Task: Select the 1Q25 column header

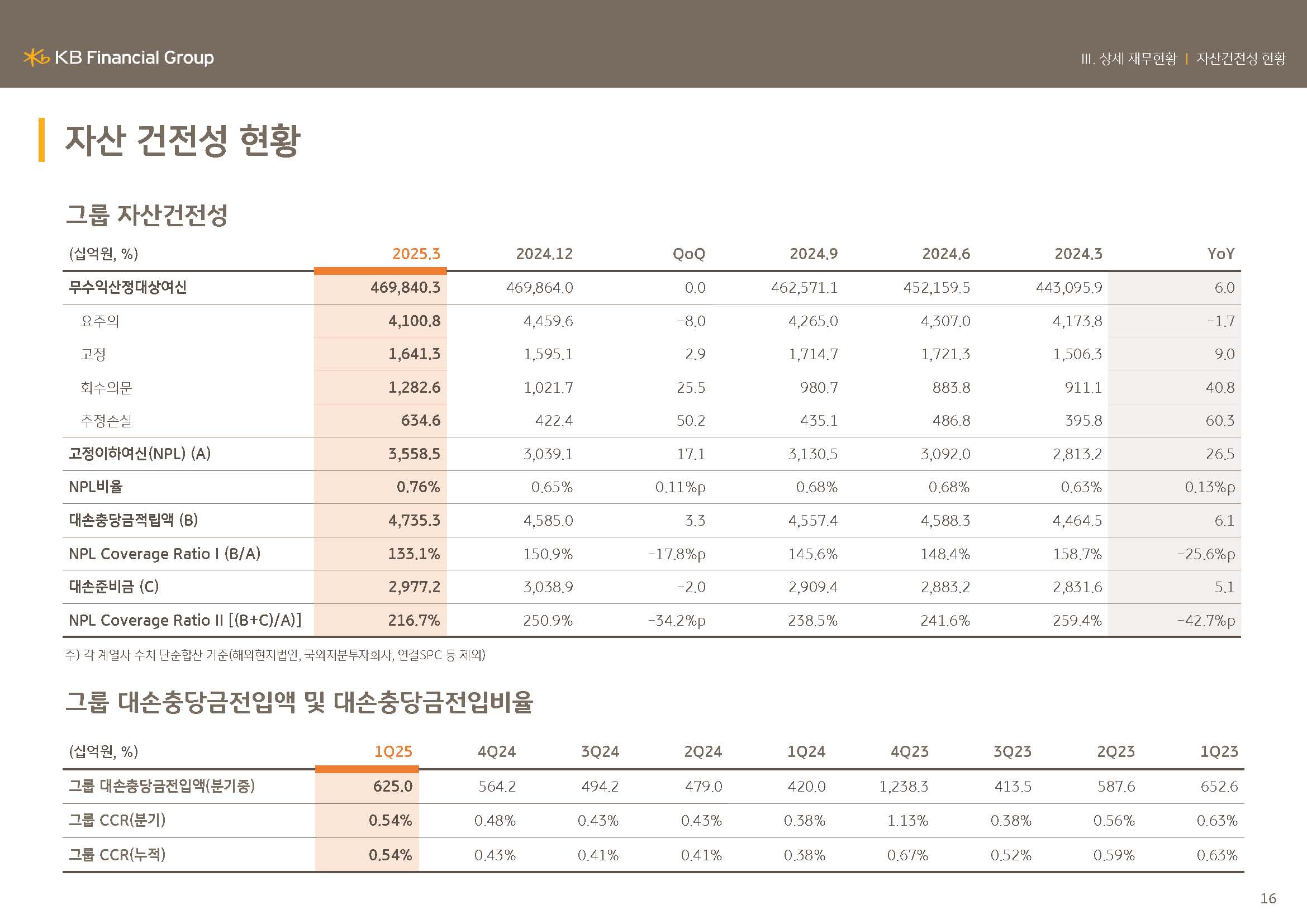Action: click(393, 751)
